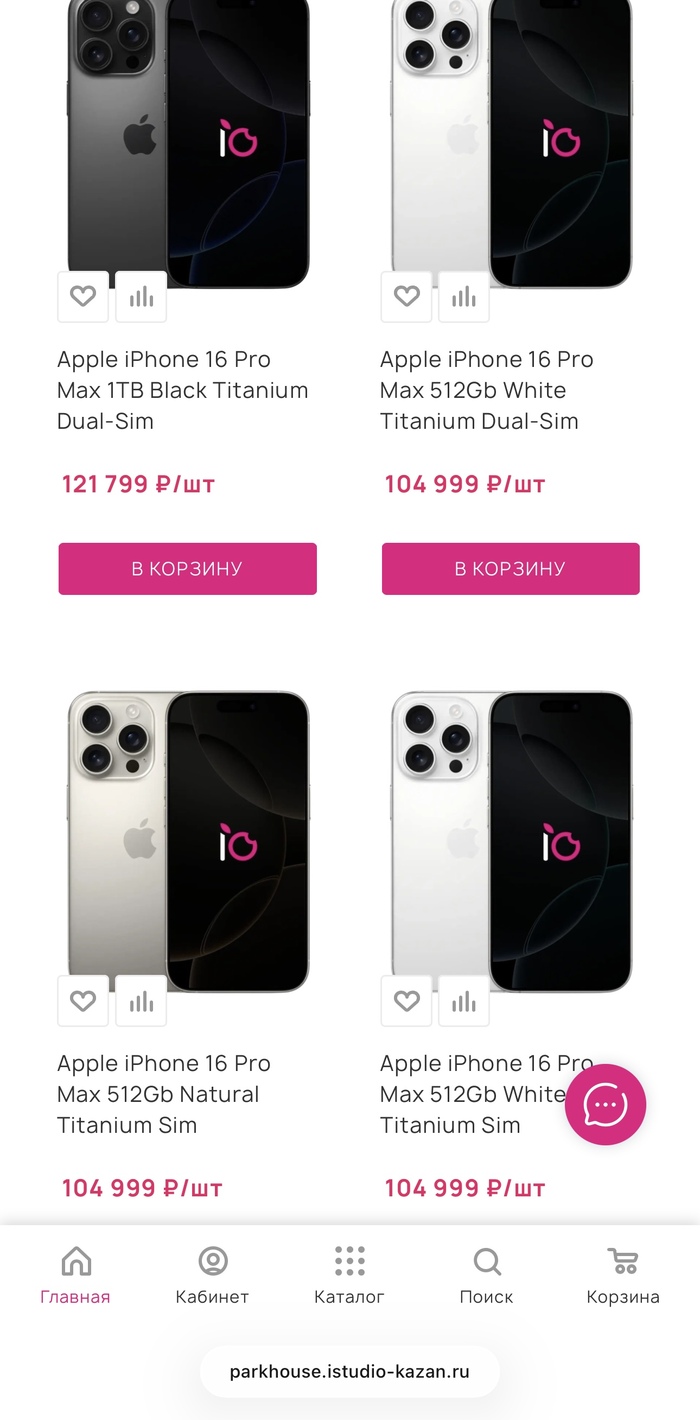Tap the Natural Titanium iPhone product image

coord(188,840)
